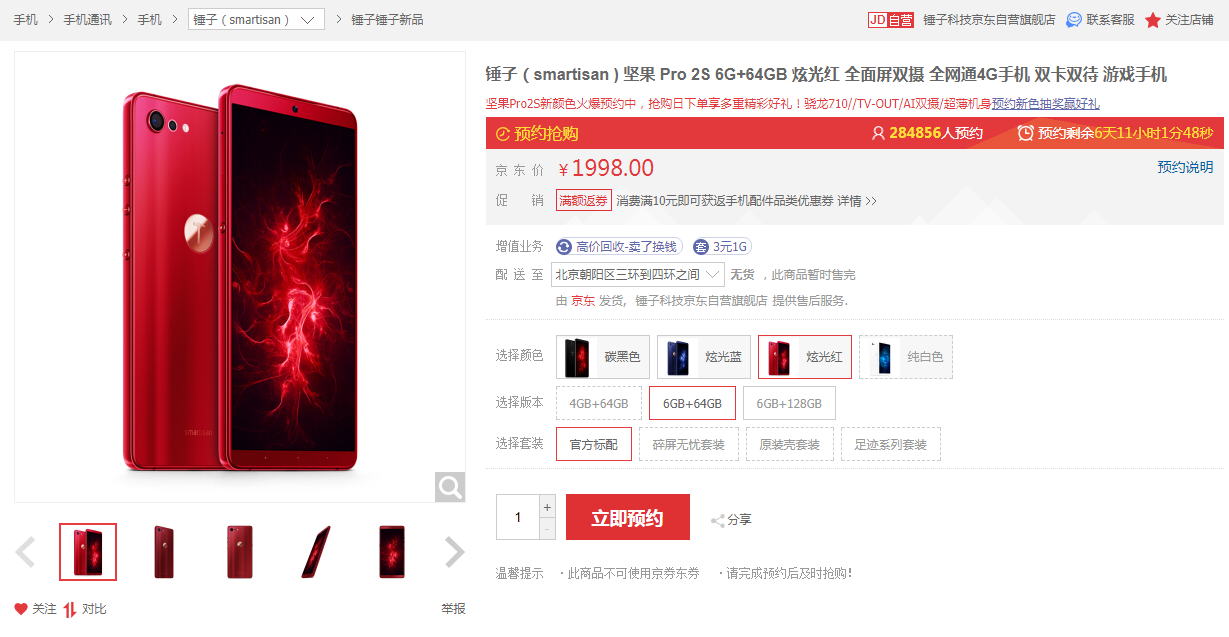Click the magnifier zoom icon on product image
The width and height of the screenshot is (1229, 637).
[450, 487]
